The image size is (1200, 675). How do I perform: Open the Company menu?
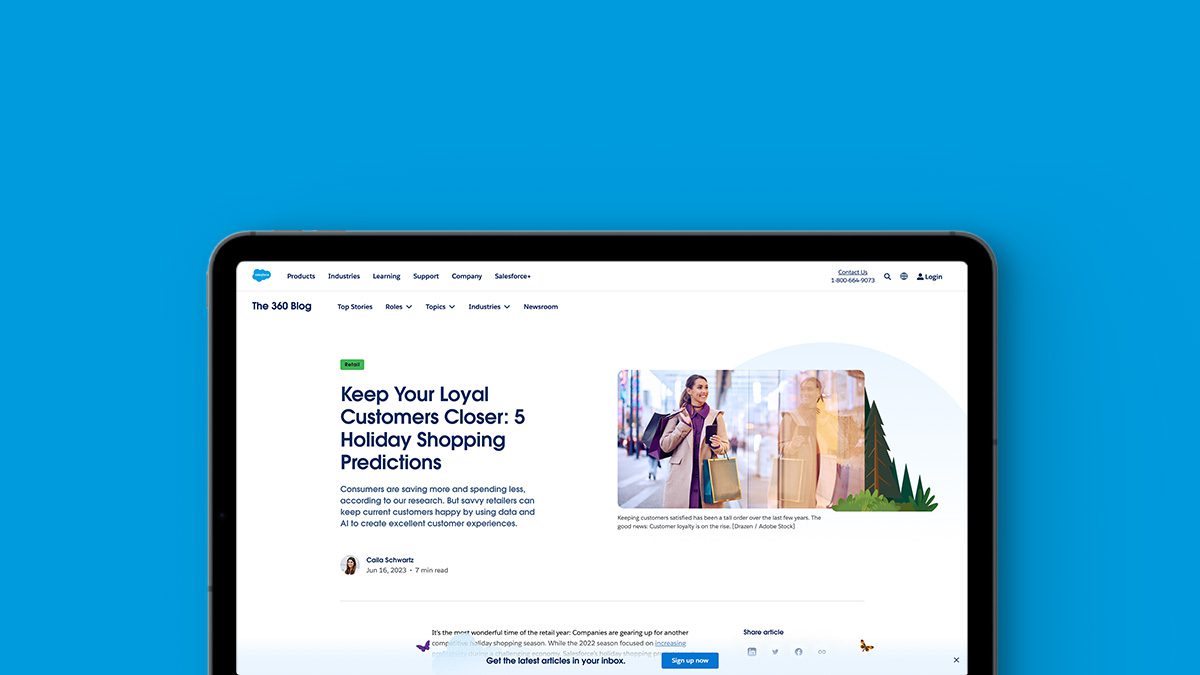pos(467,276)
